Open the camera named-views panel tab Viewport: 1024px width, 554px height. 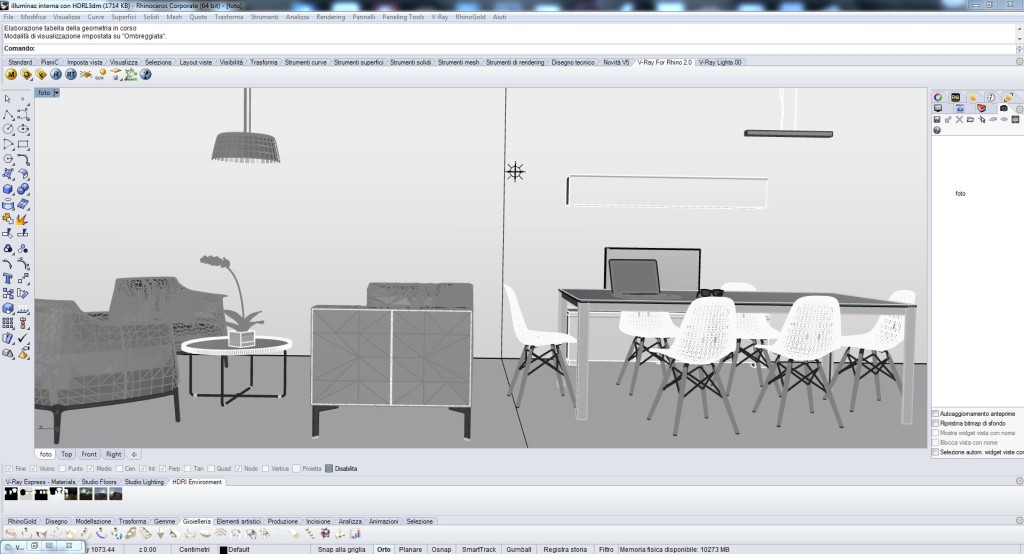pyautogui.click(x=1003, y=108)
